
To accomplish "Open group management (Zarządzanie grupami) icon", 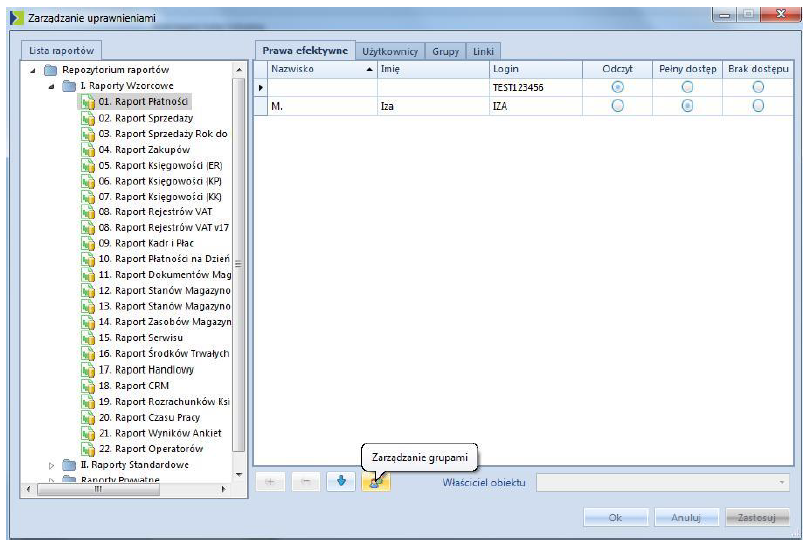I will (x=376, y=482).
